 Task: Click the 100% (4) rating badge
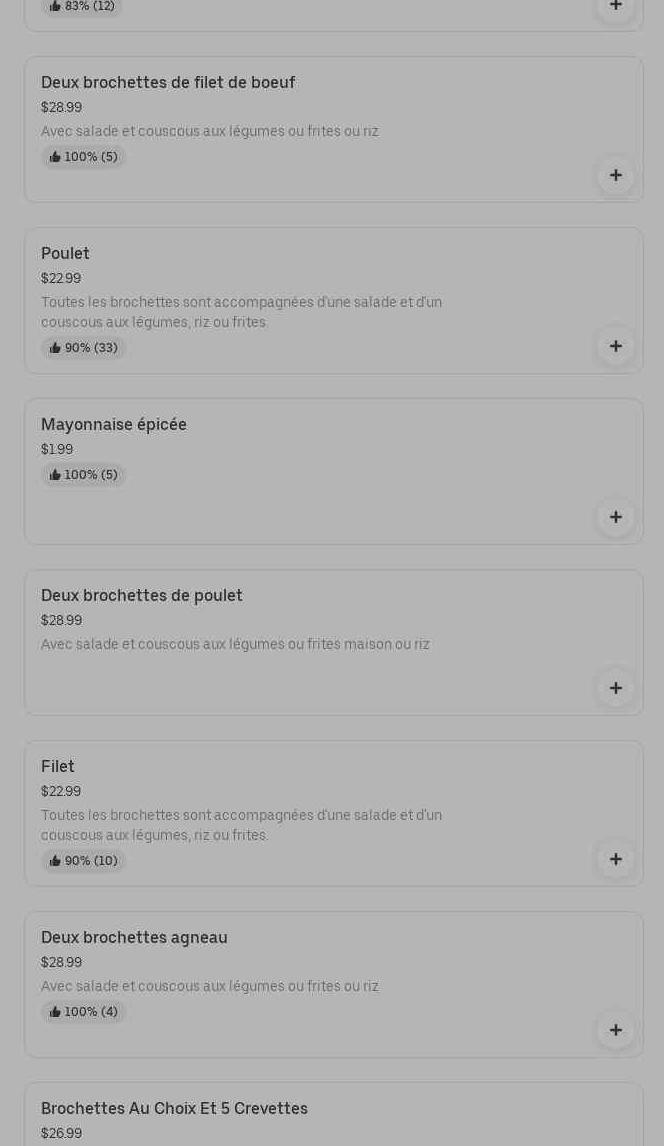(x=84, y=1012)
